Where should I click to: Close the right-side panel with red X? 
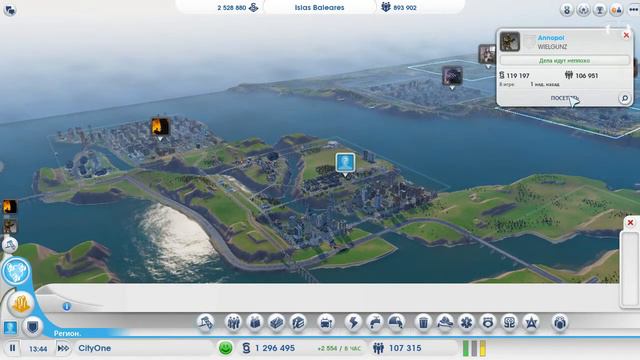coord(630,223)
